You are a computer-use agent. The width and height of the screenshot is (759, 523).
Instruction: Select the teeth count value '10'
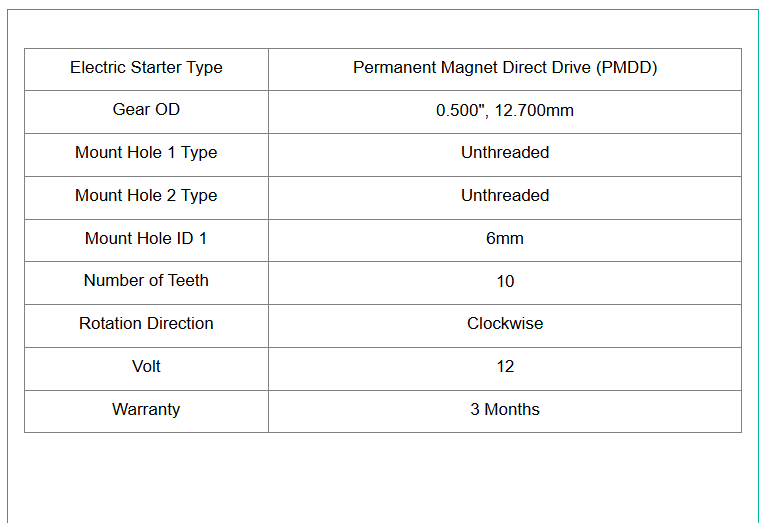(505, 282)
